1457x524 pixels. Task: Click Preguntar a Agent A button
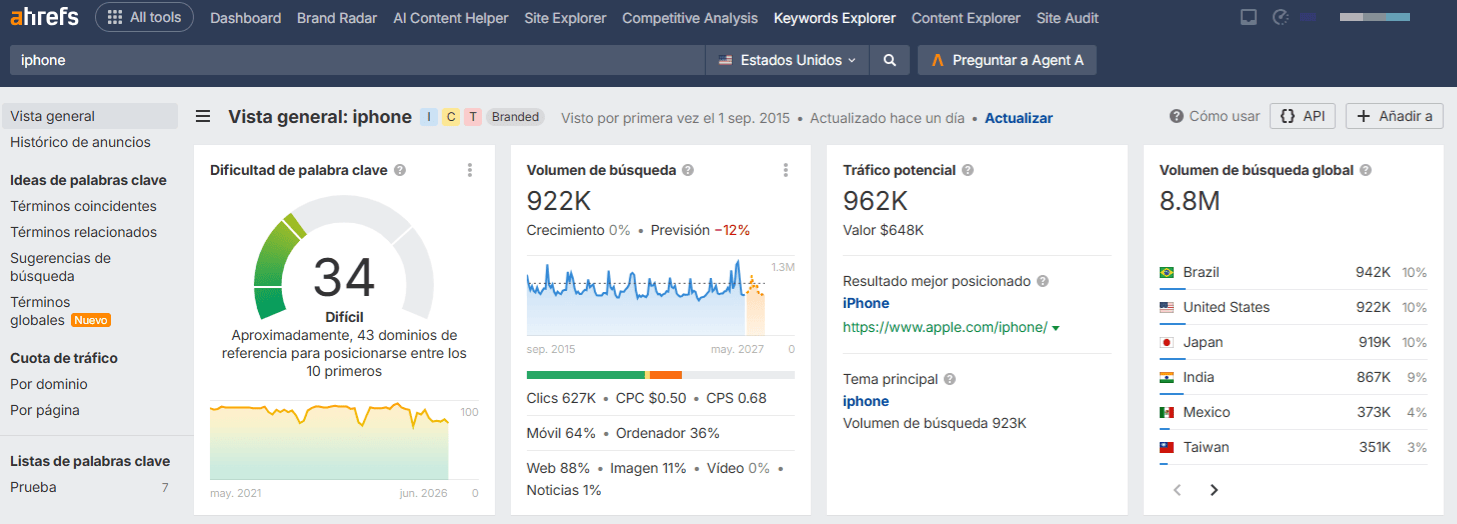(x=1007, y=60)
